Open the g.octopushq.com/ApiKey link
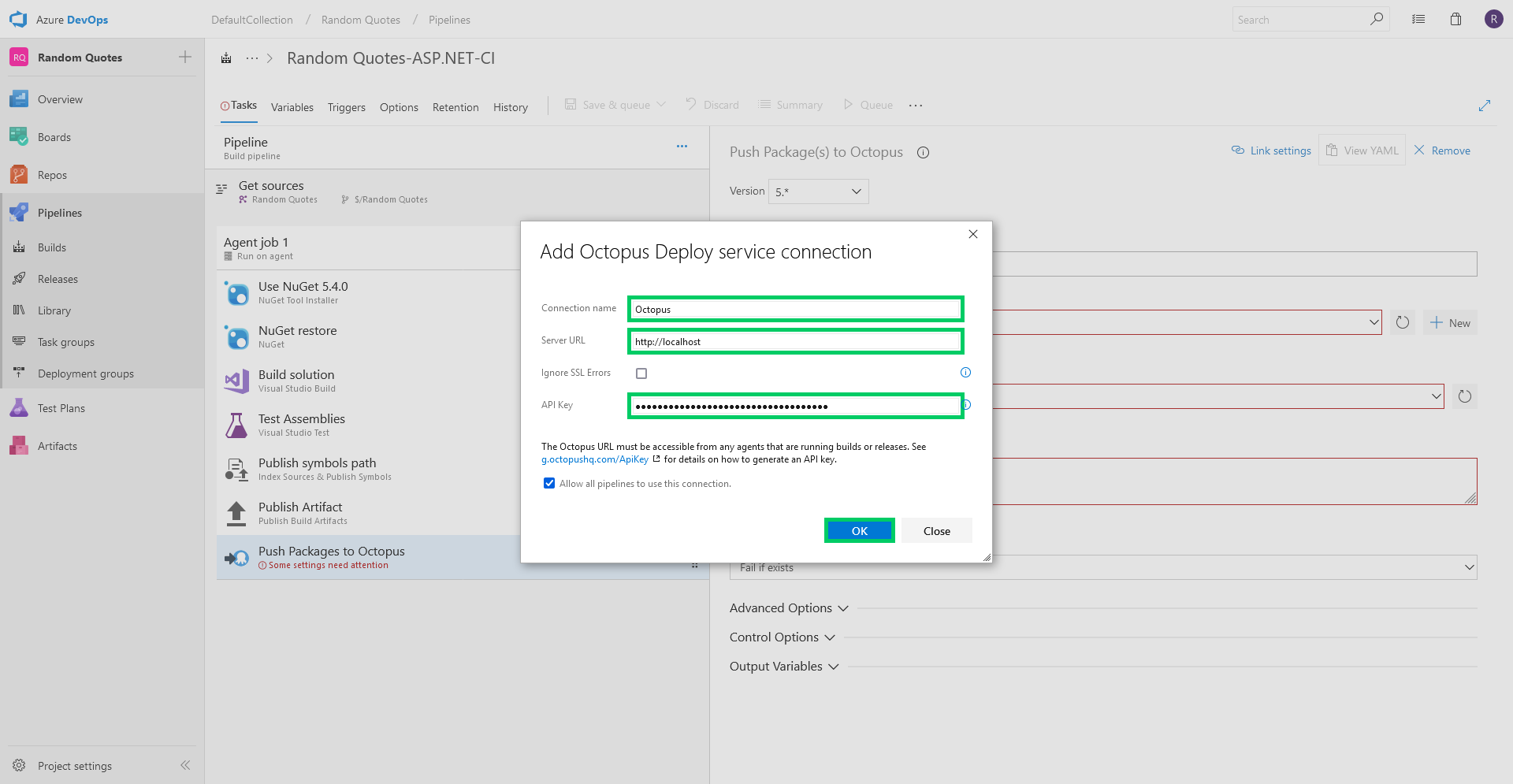This screenshot has height=784, width=1513. click(595, 459)
